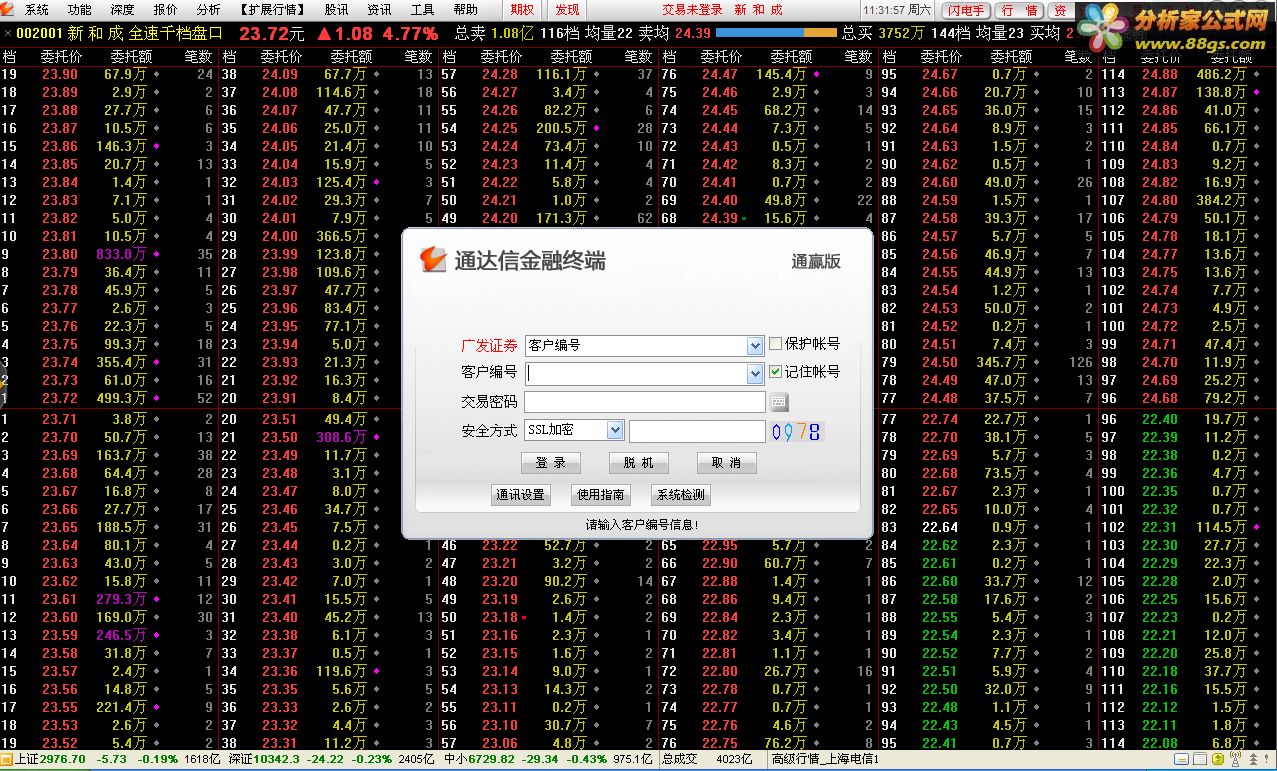Click the × icon before stock code 002001

click(x=8, y=33)
